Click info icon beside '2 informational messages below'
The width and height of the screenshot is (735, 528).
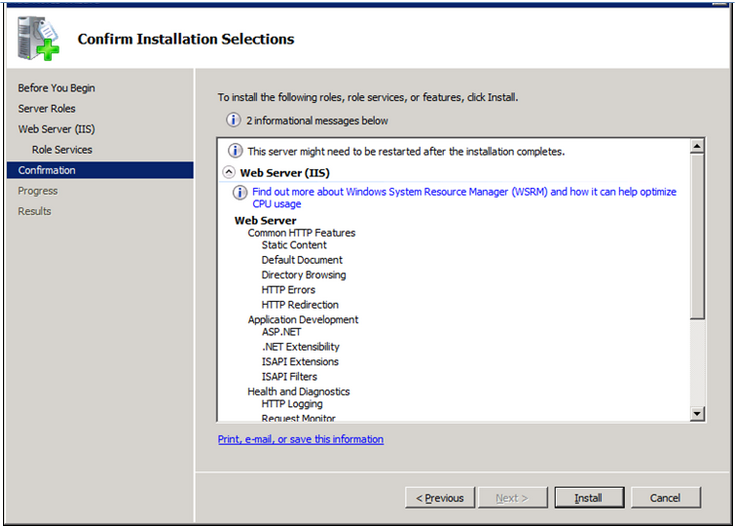[x=233, y=120]
